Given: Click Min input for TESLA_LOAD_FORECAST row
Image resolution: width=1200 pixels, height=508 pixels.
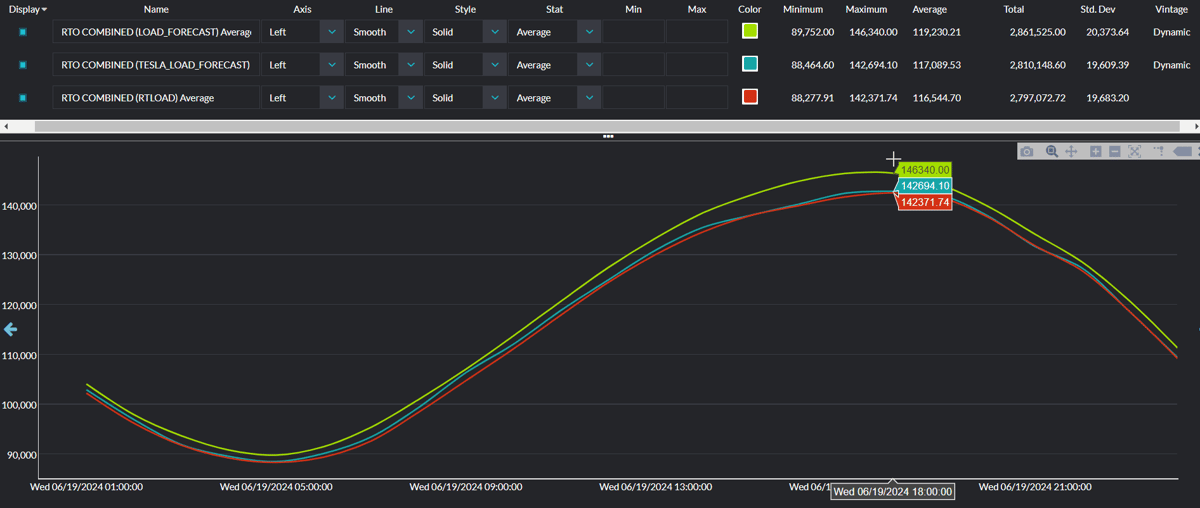Looking at the screenshot, I should pyautogui.click(x=634, y=65).
